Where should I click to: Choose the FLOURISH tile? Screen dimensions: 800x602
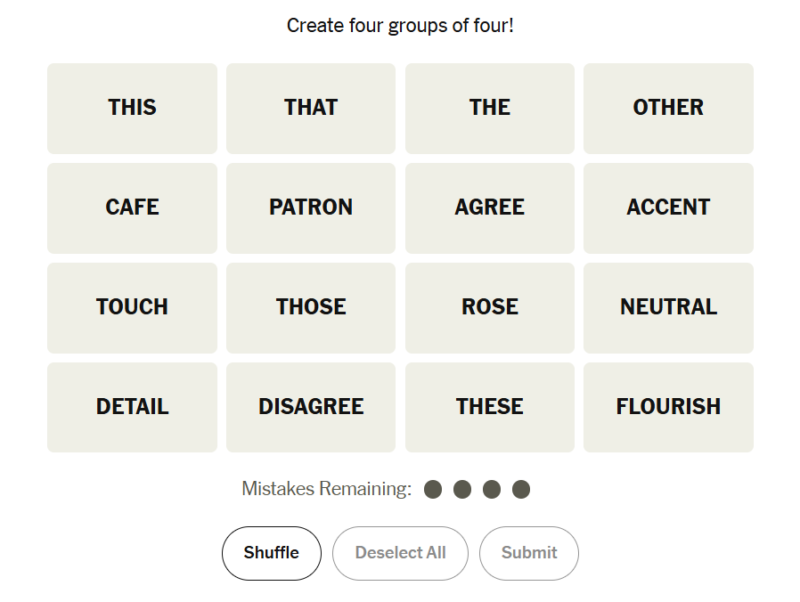[x=668, y=407]
